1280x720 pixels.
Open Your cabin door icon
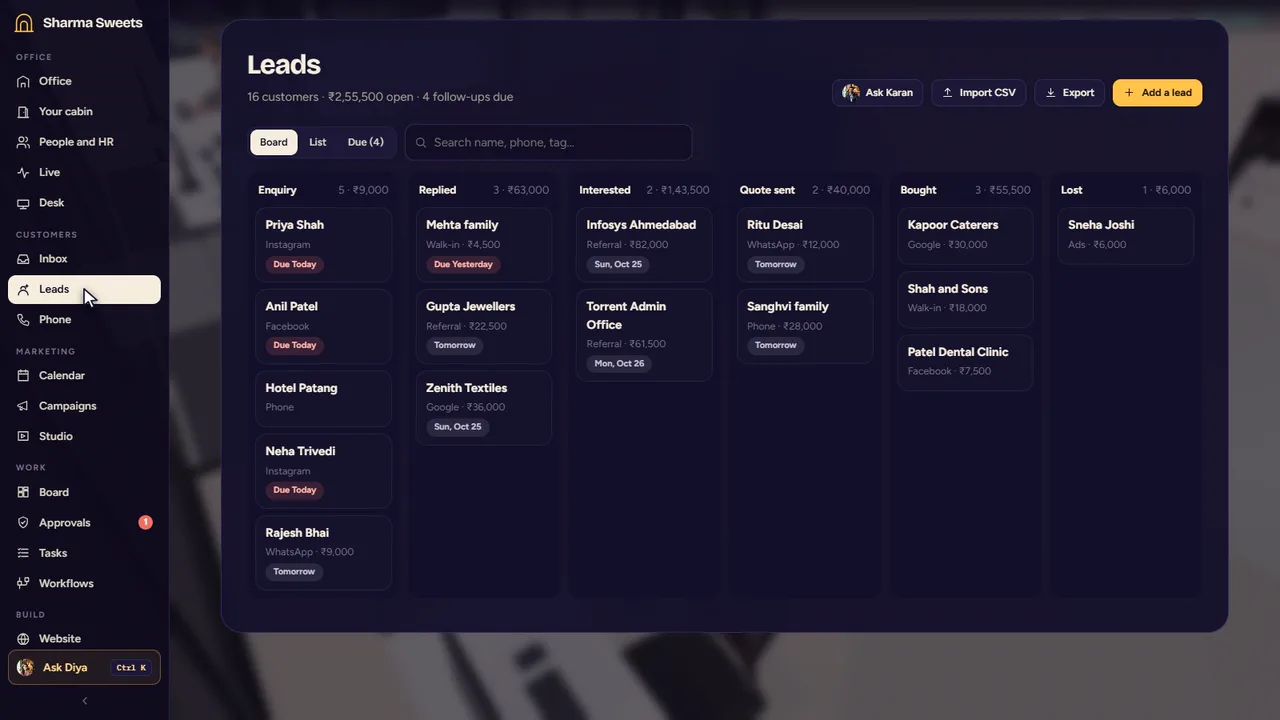23,112
